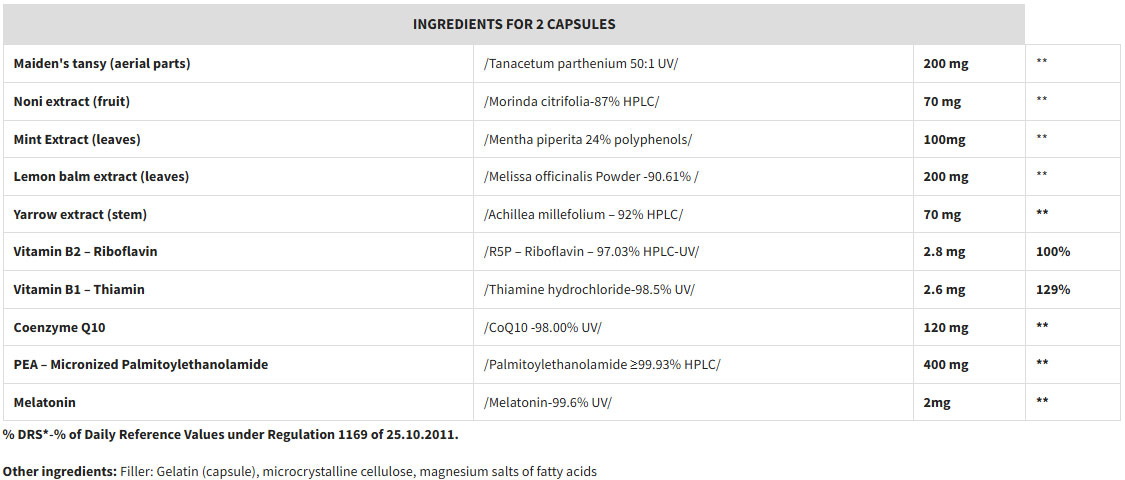The image size is (1125, 480).
Task: Click the "% DRS*" Daily Reference Values footnote
Action: point(230,435)
